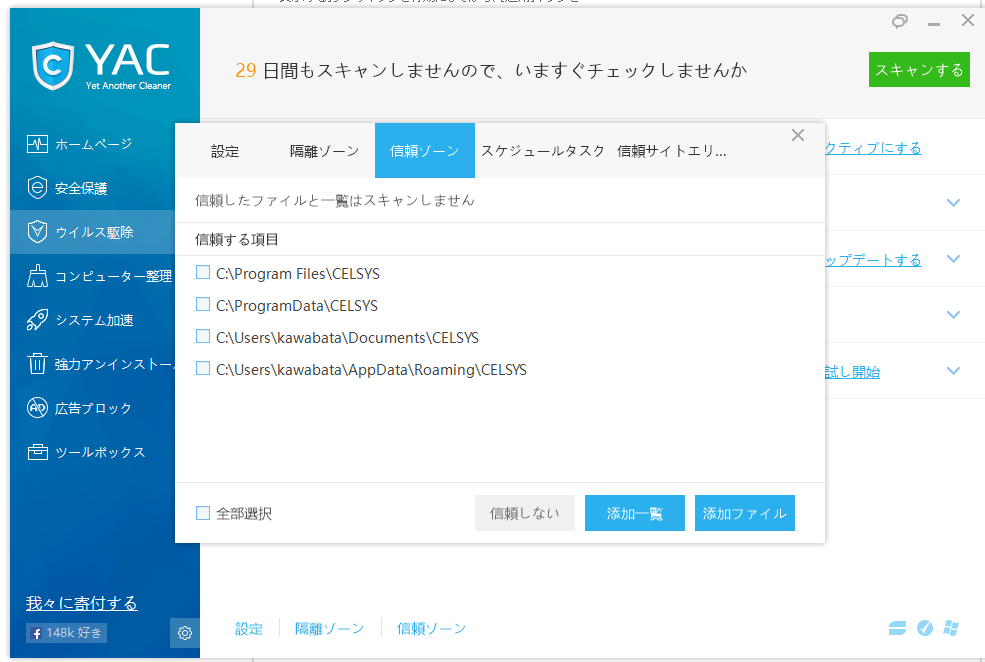
Task: Switch to the 隔離ゾーン tab
Action: point(324,151)
